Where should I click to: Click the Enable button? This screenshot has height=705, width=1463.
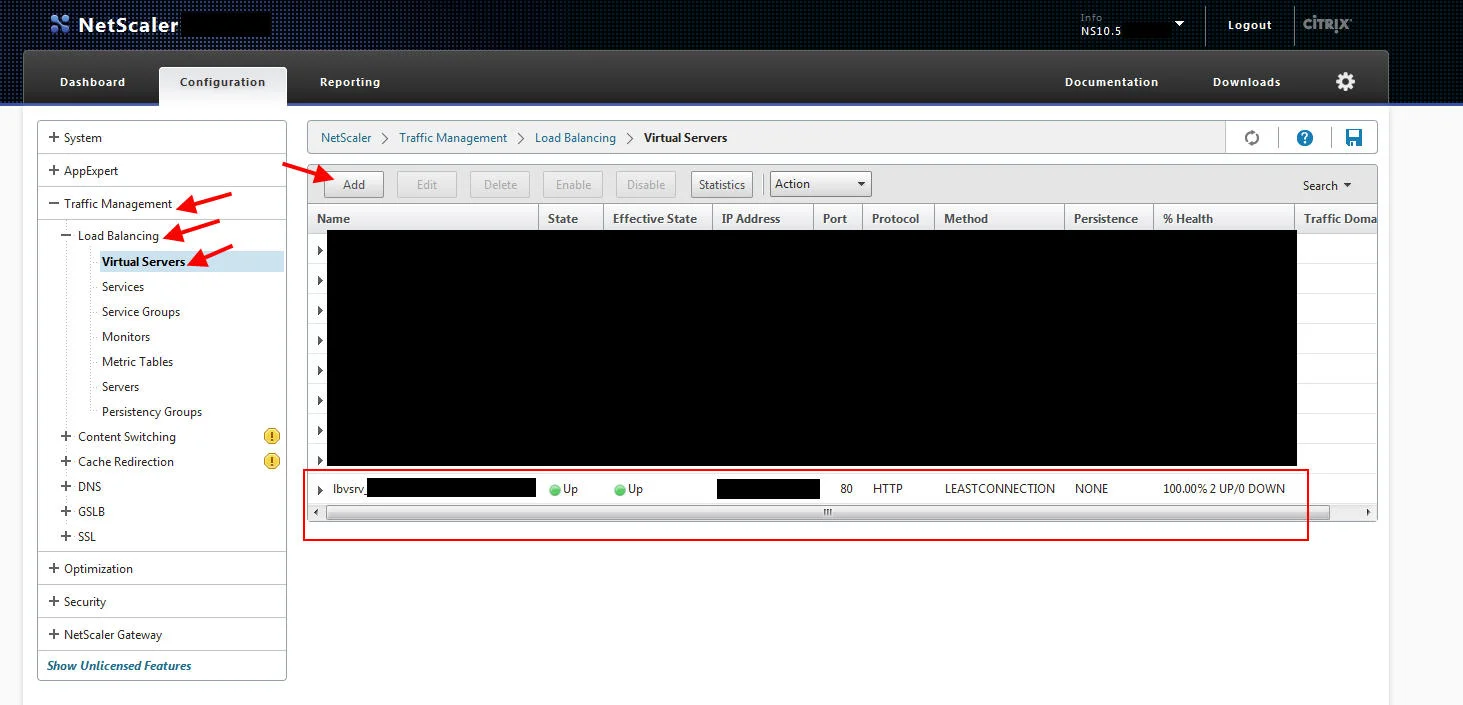(573, 184)
